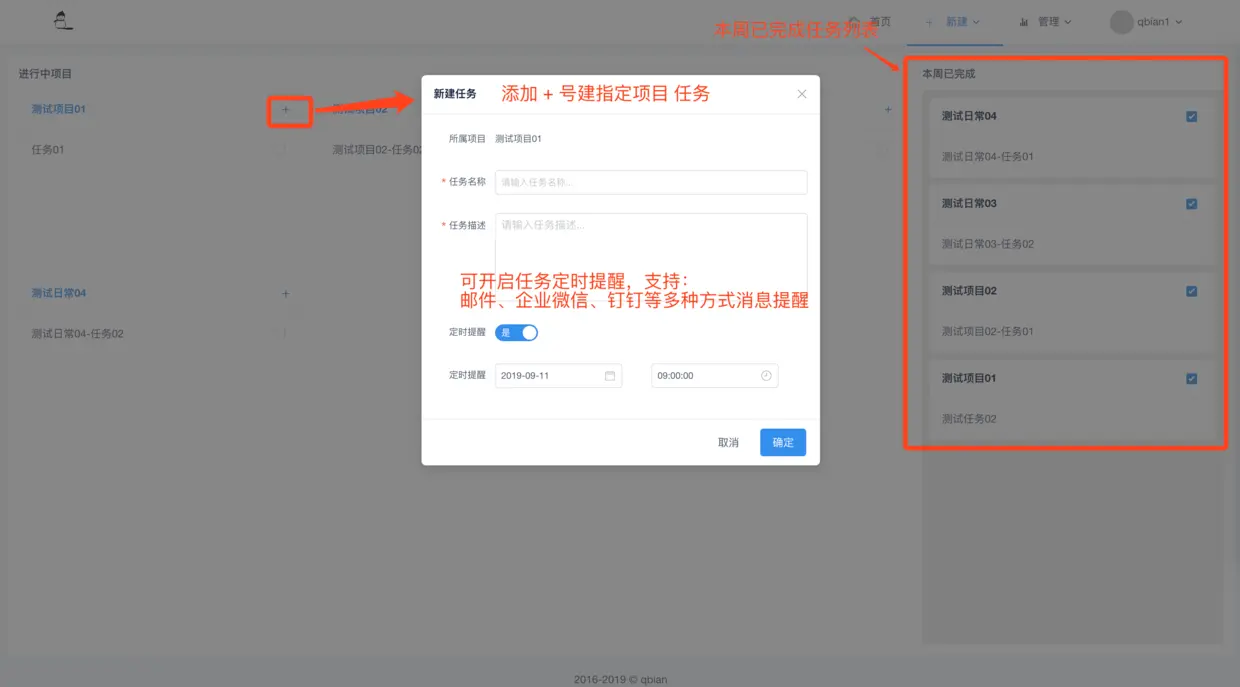Uncheck the completed 测试项目02 card checkbox
1240x687 pixels.
1191,292
